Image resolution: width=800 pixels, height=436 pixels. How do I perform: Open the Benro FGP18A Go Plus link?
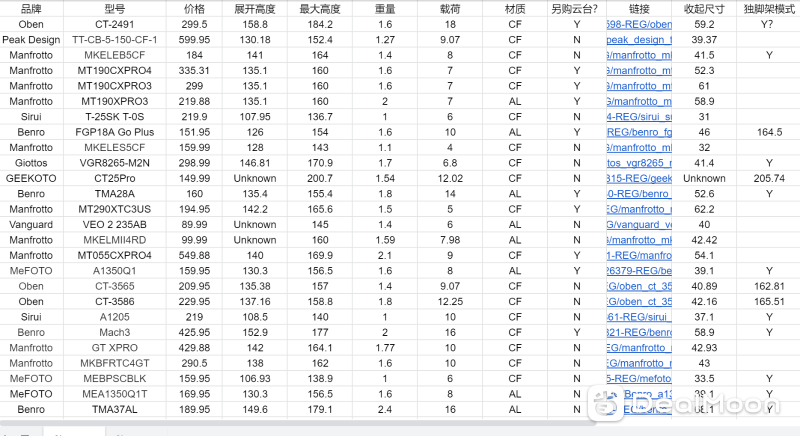(x=639, y=132)
